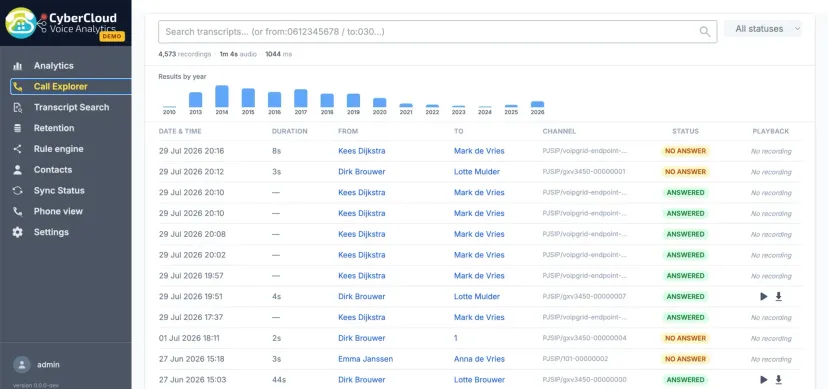Click the Sync Status refresh icon
828x389 pixels.
(17, 191)
